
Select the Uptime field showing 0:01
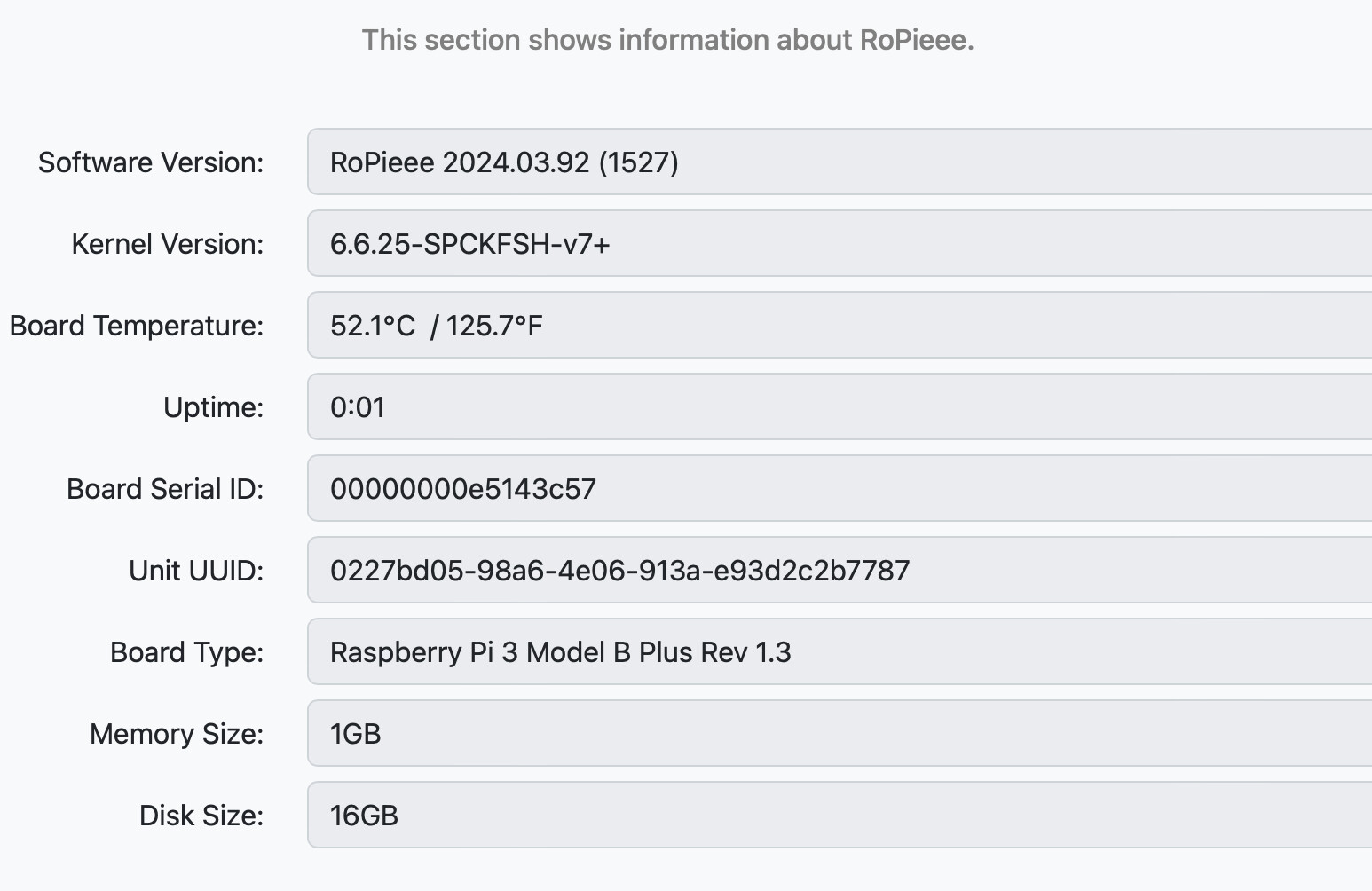click(x=840, y=406)
